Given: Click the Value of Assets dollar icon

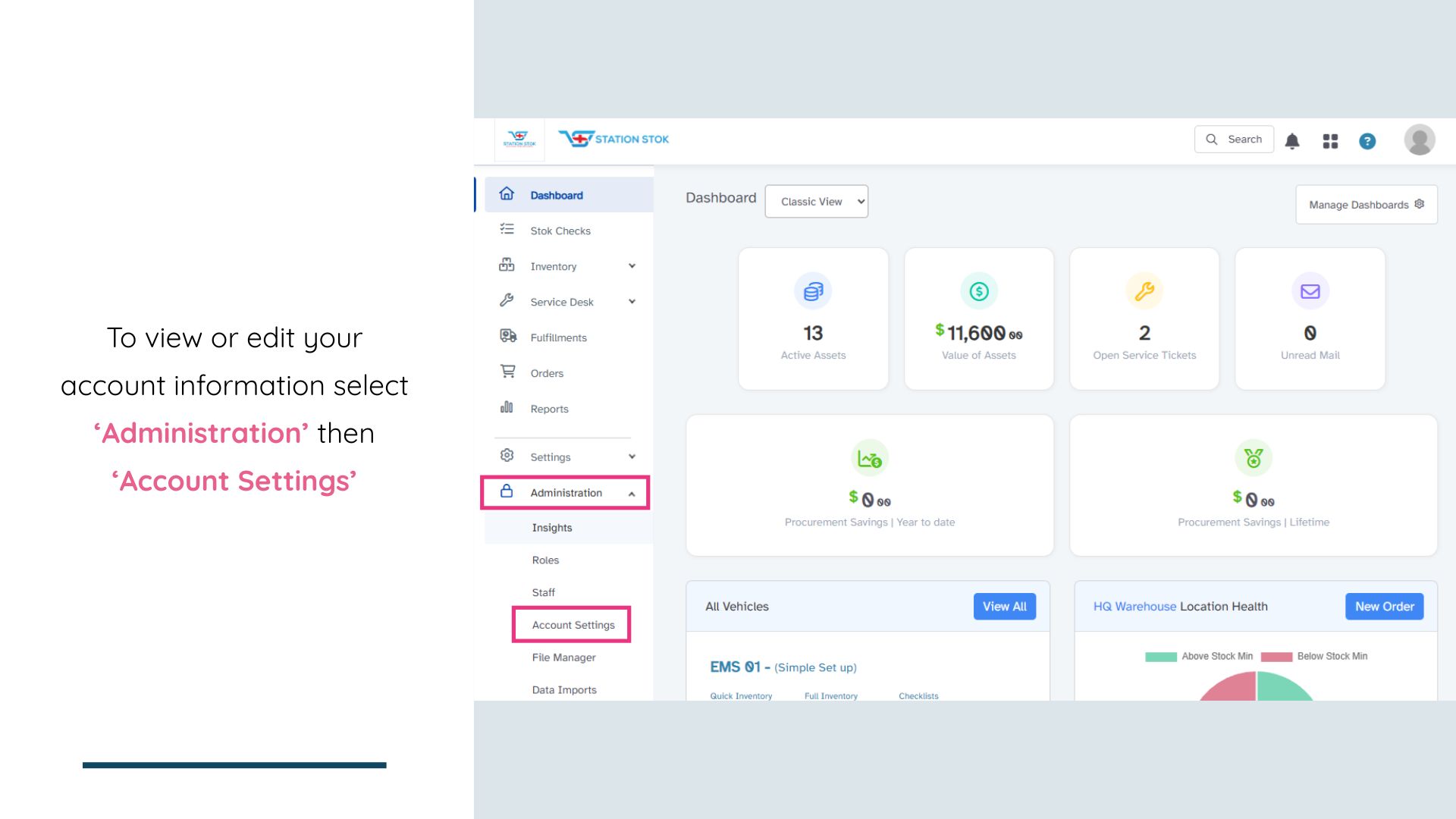Looking at the screenshot, I should click(978, 291).
